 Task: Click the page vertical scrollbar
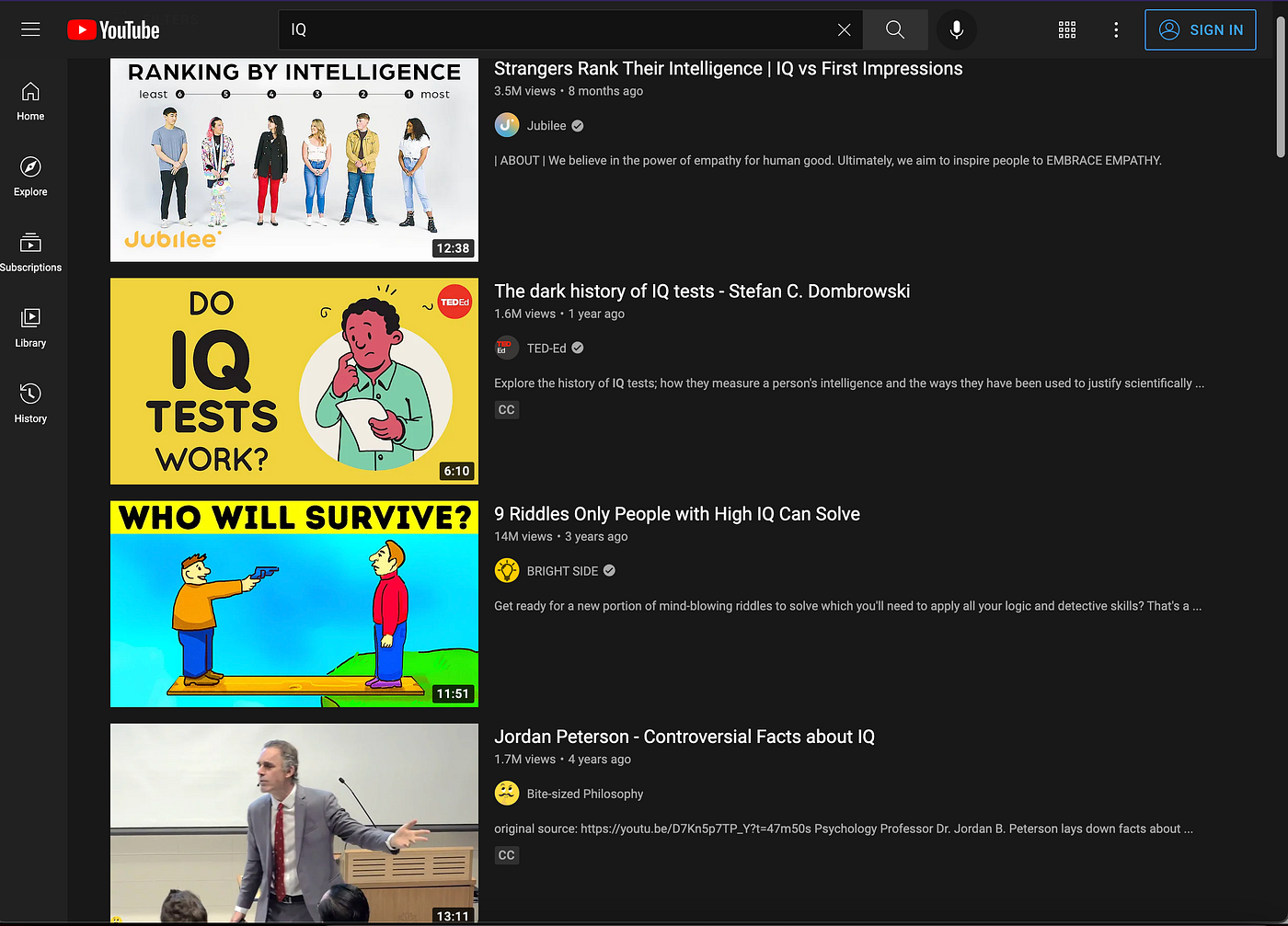(x=1281, y=87)
